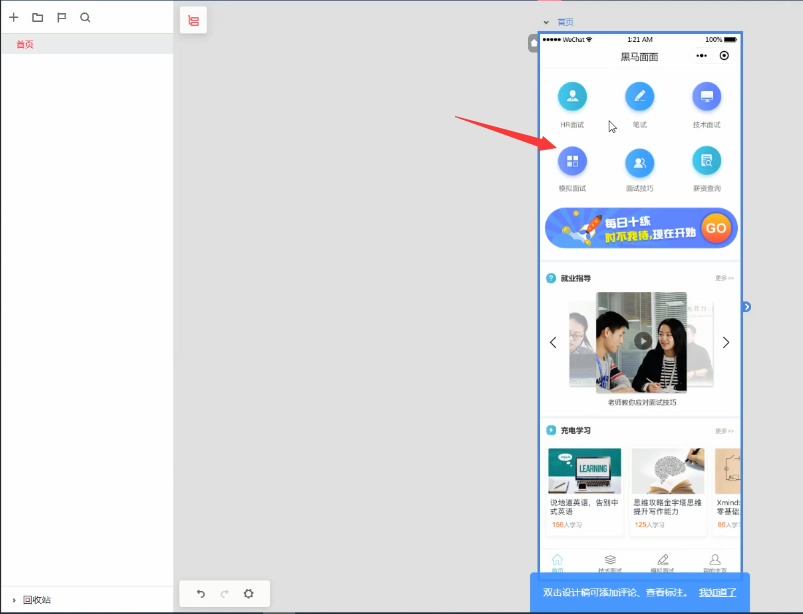The image size is (803, 614).
Task: Click the mini program close target icon
Action: coord(724,56)
